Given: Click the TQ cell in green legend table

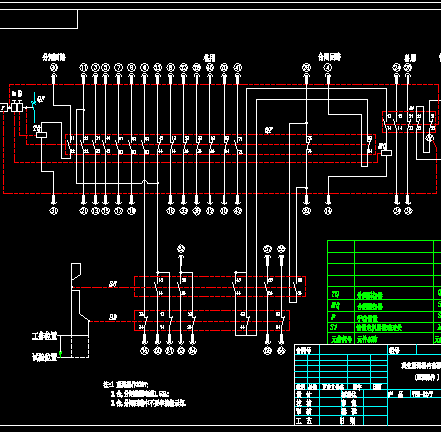Looking at the screenshot, I should coord(341,294).
